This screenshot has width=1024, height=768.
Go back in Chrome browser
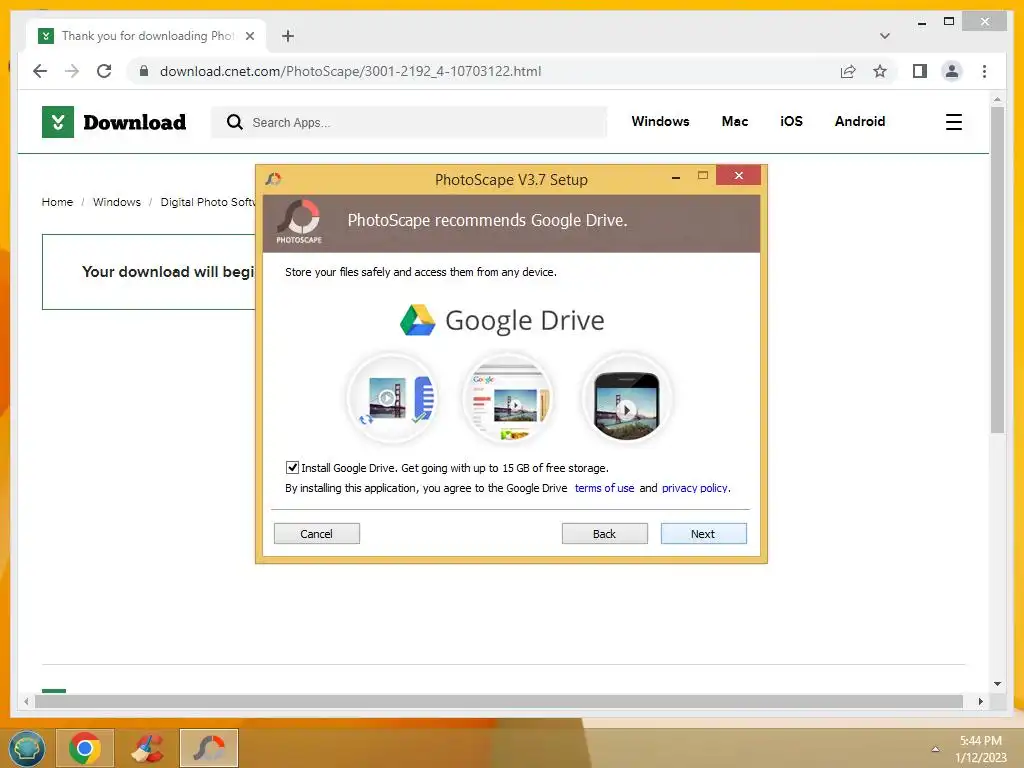[40, 71]
